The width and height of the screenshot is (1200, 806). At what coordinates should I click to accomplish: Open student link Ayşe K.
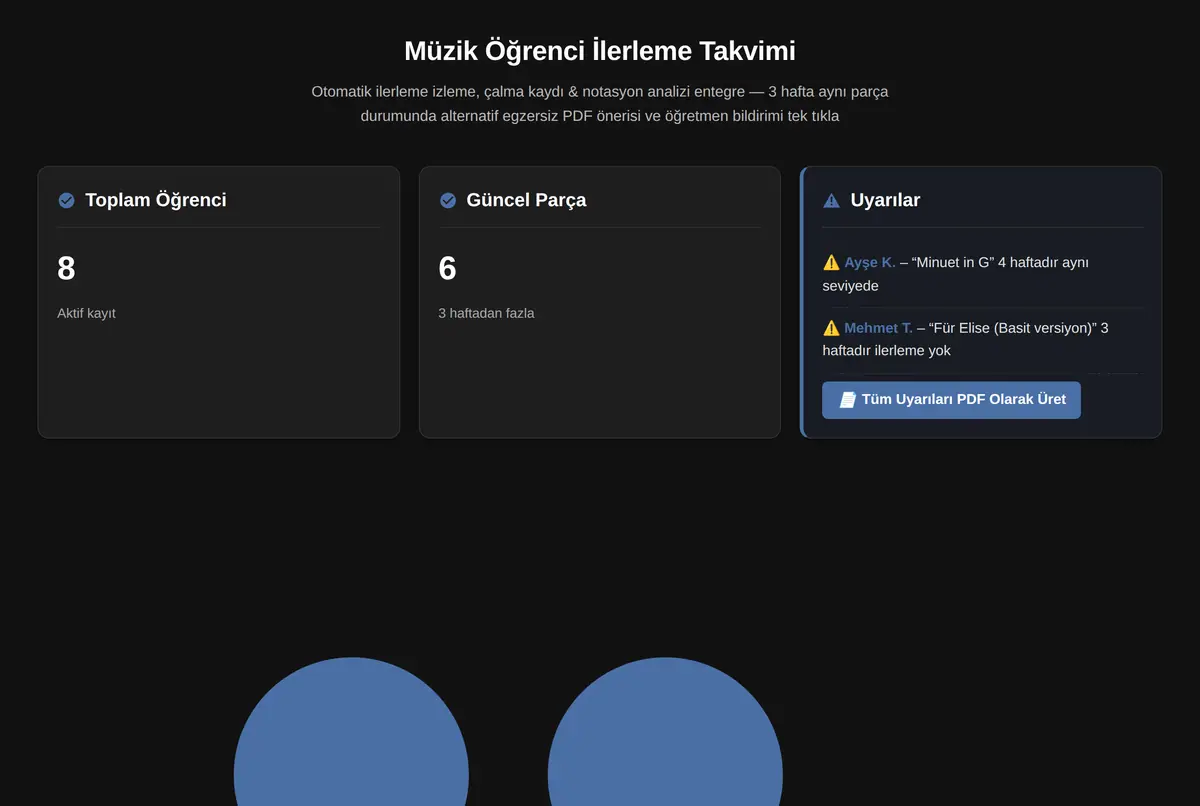point(870,262)
